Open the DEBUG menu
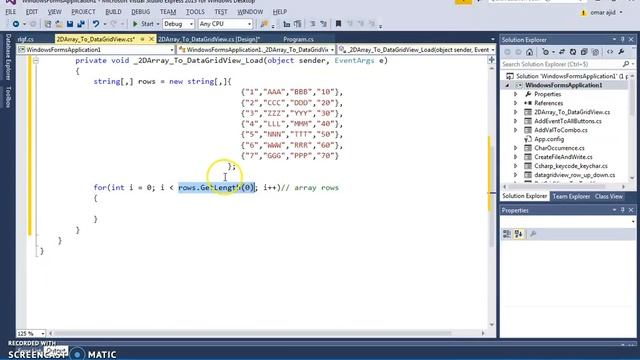The height and width of the screenshot is (360, 640). (x=140, y=12)
